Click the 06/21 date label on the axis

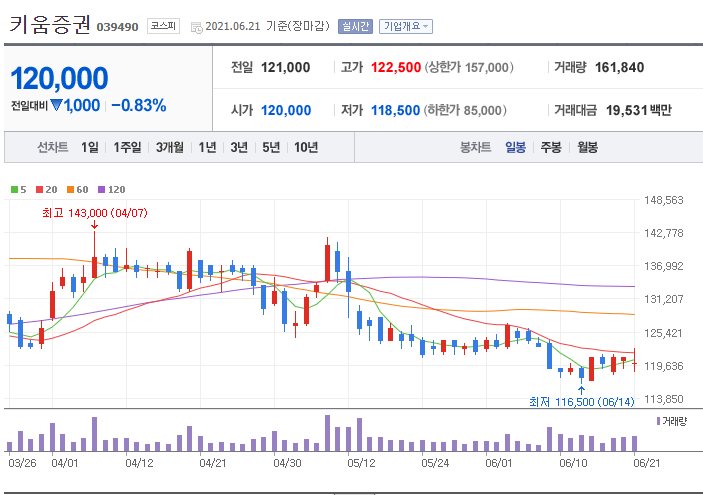pyautogui.click(x=647, y=463)
